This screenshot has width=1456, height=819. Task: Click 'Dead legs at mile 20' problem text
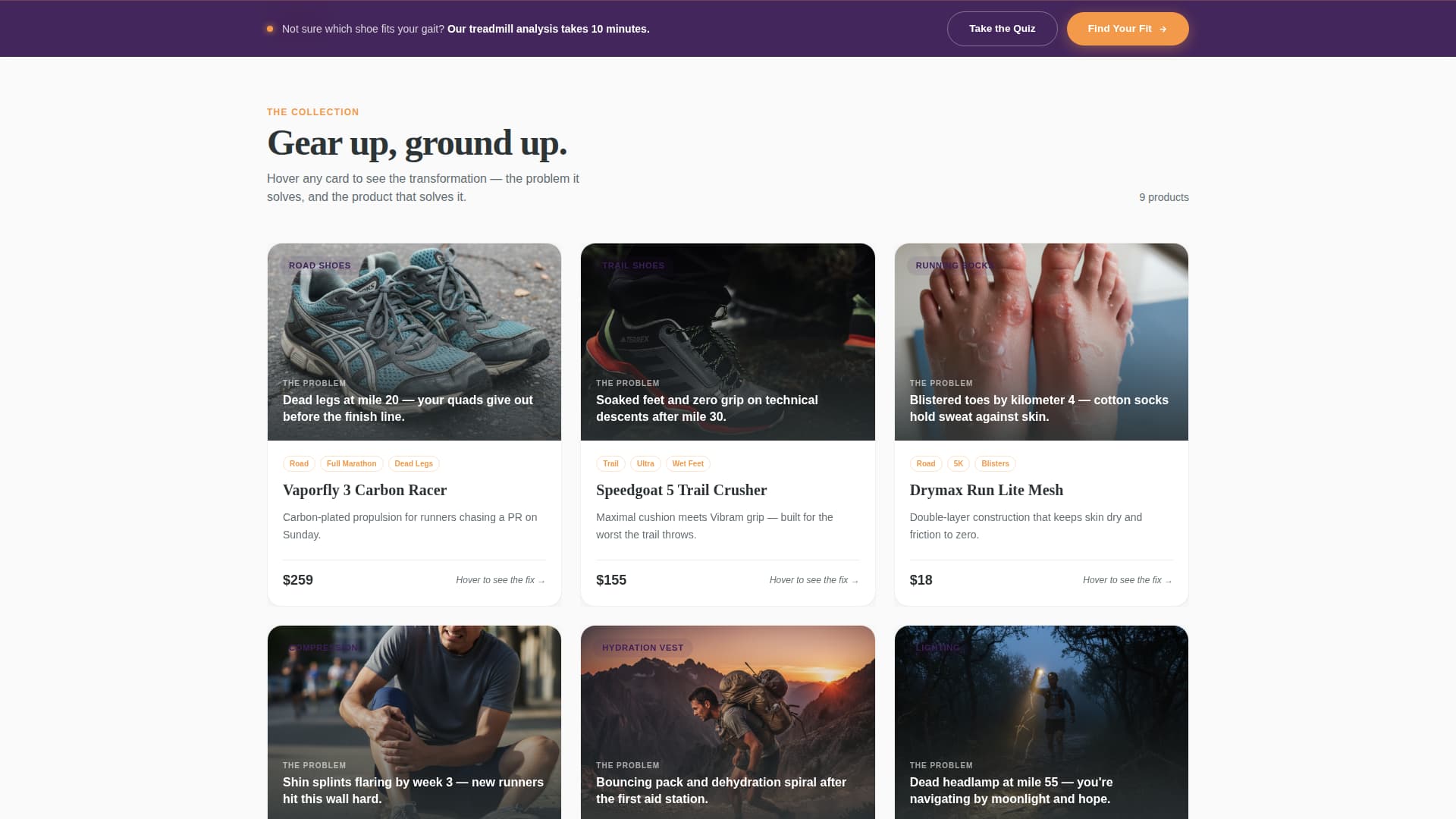pyautogui.click(x=408, y=408)
